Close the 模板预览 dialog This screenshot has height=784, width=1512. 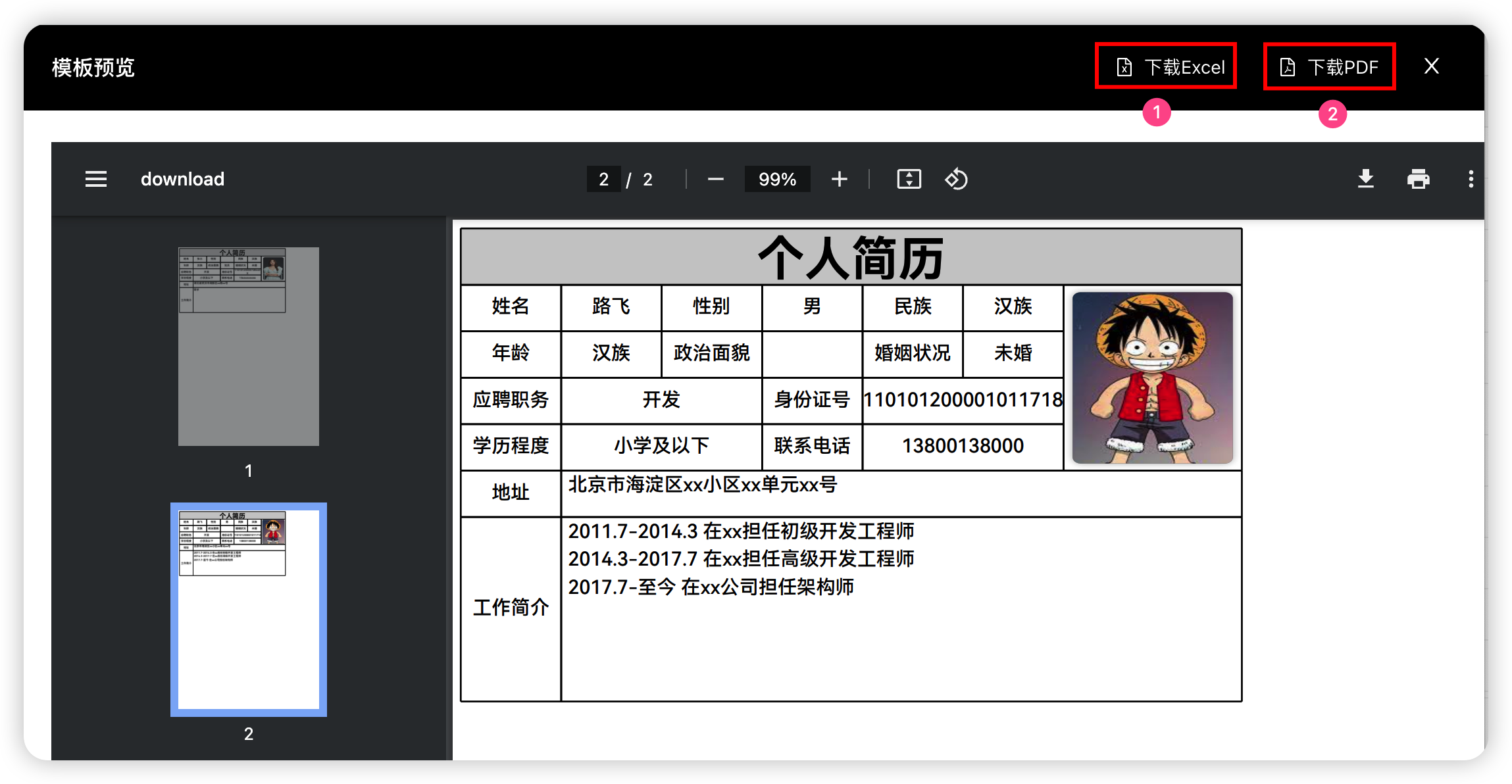pos(1431,66)
